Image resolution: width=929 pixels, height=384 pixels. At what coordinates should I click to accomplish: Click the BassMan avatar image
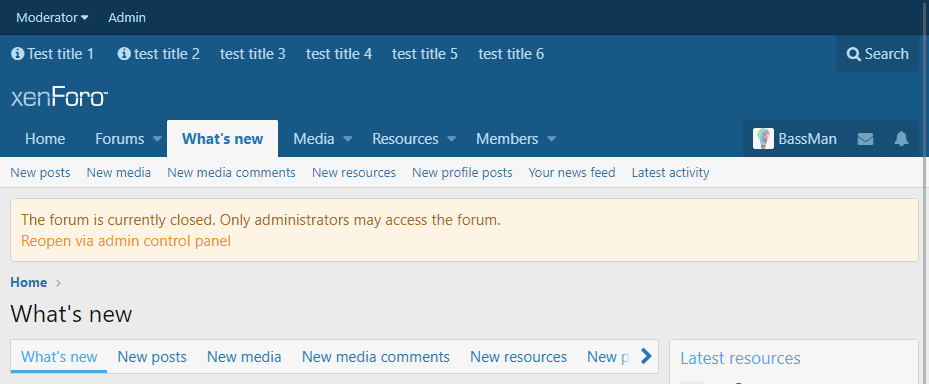click(763, 139)
